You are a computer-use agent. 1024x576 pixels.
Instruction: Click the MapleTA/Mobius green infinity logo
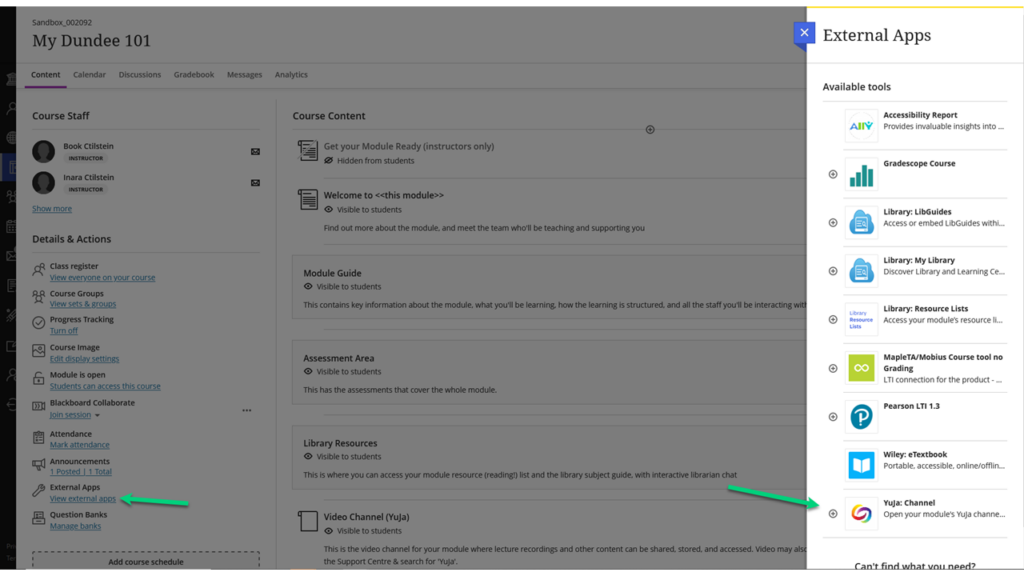861,368
